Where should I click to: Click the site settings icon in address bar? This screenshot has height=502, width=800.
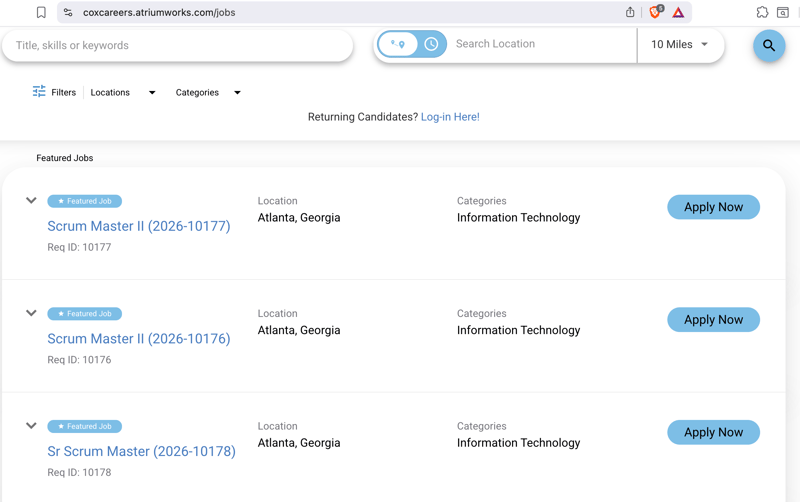[x=68, y=13]
